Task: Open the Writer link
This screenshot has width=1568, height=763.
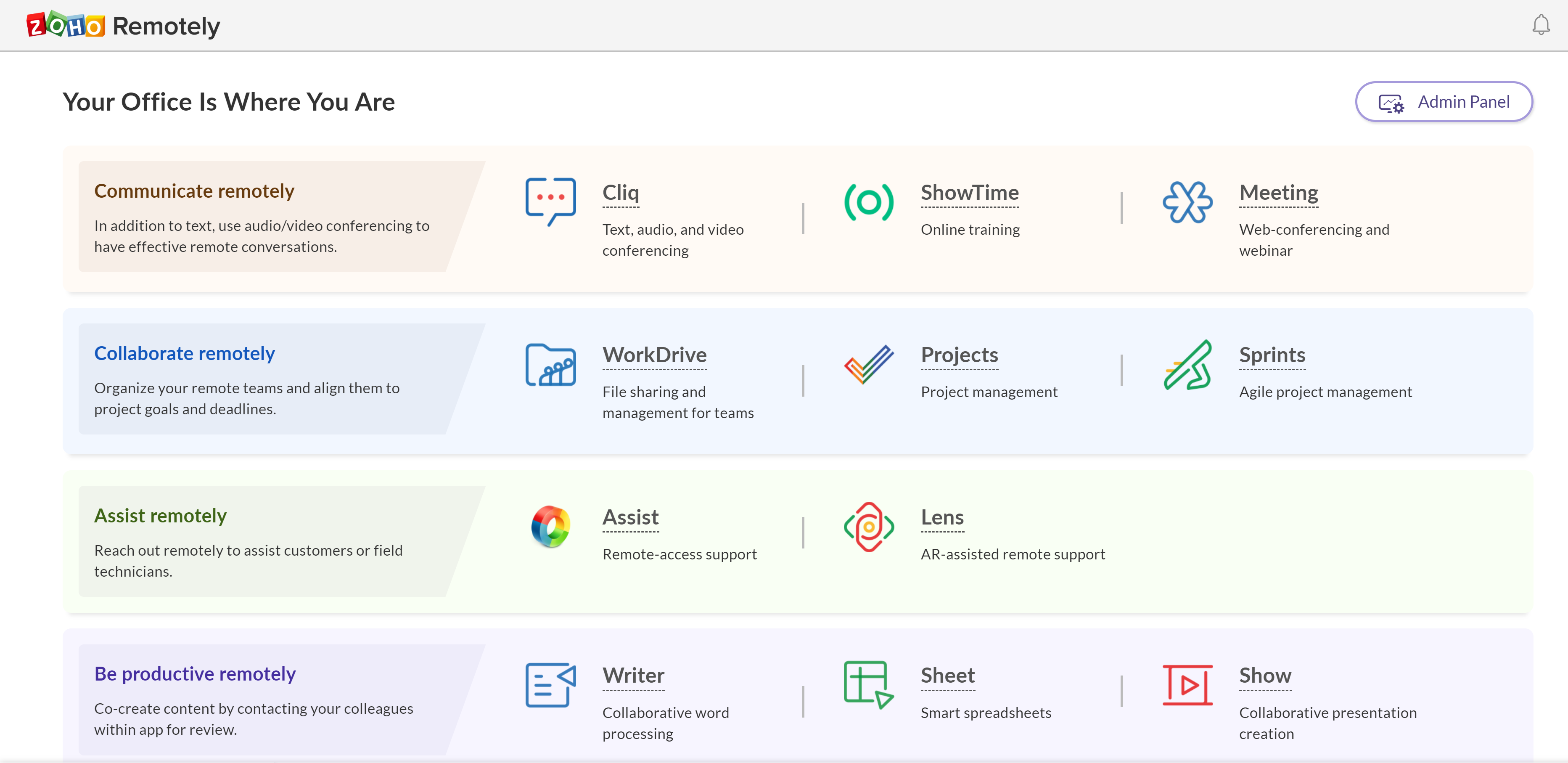Action: pyautogui.click(x=633, y=676)
